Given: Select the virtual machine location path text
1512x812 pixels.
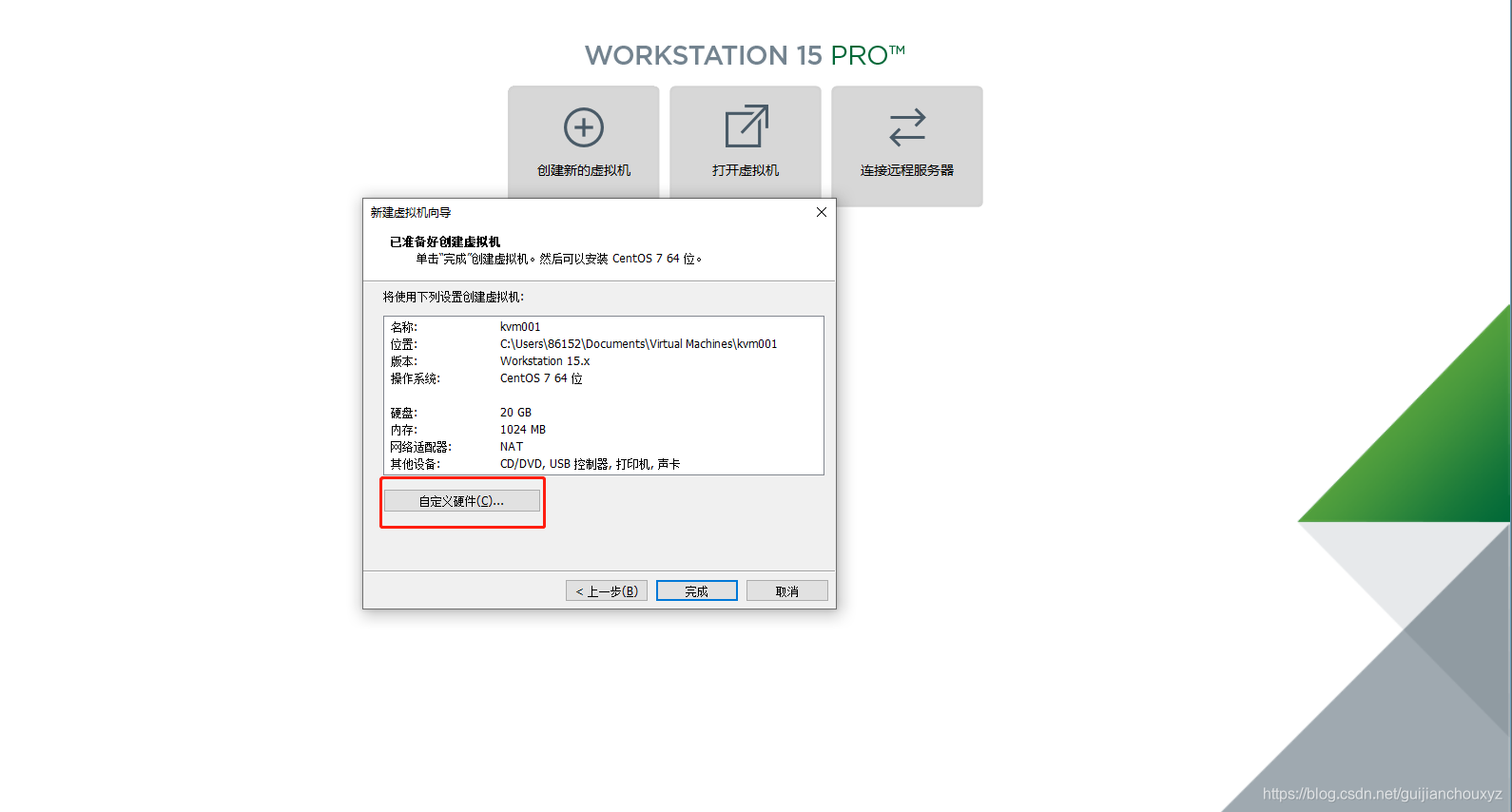Looking at the screenshot, I should (639, 344).
